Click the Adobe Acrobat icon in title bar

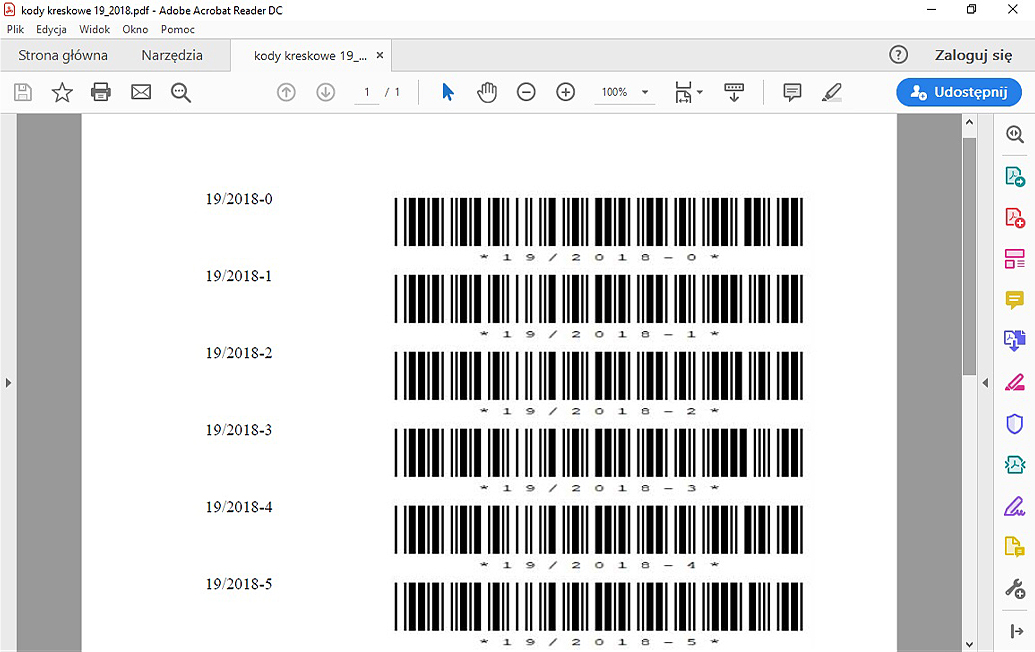tap(10, 10)
